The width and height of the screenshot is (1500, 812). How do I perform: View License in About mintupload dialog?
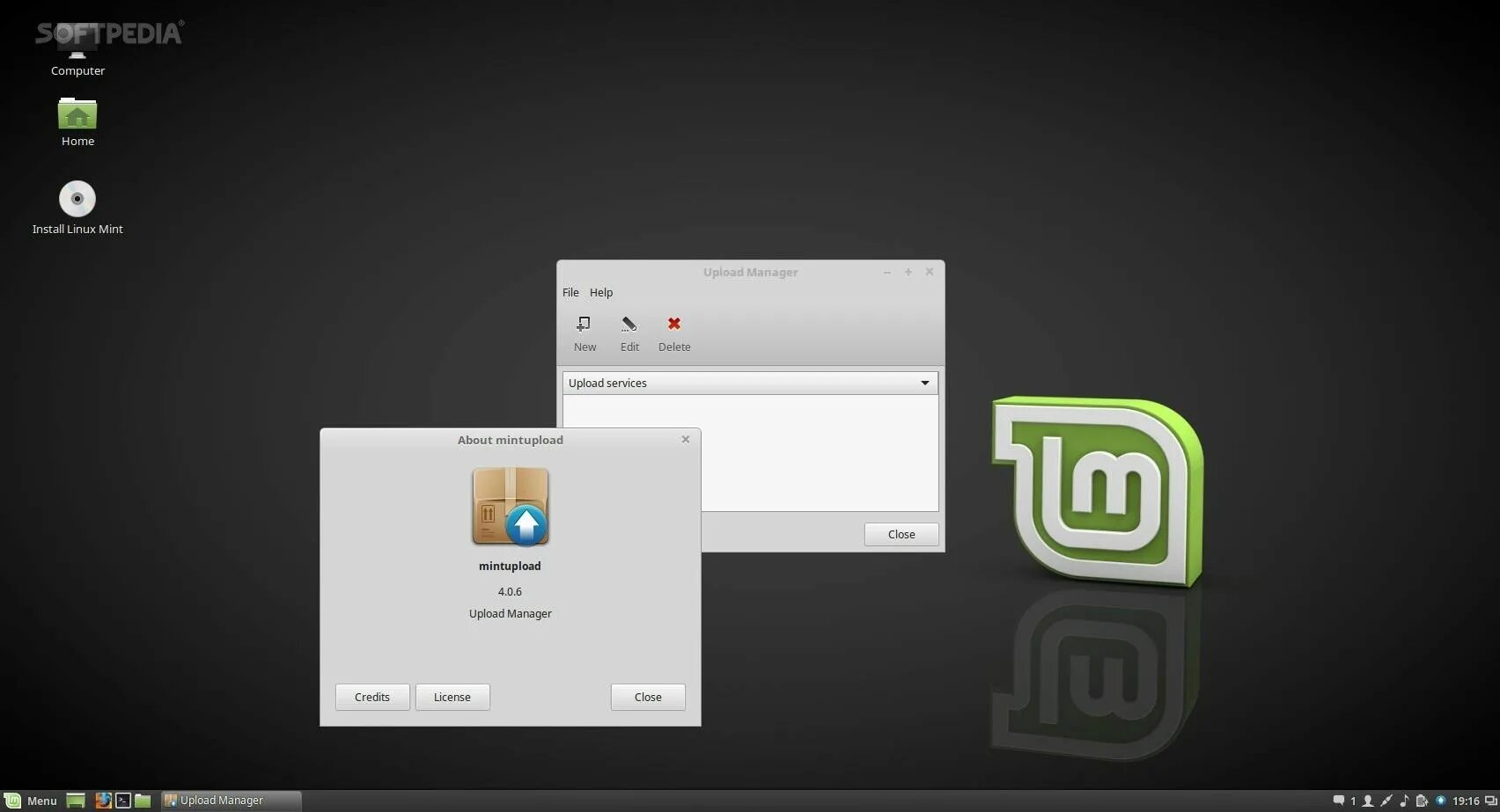click(452, 697)
